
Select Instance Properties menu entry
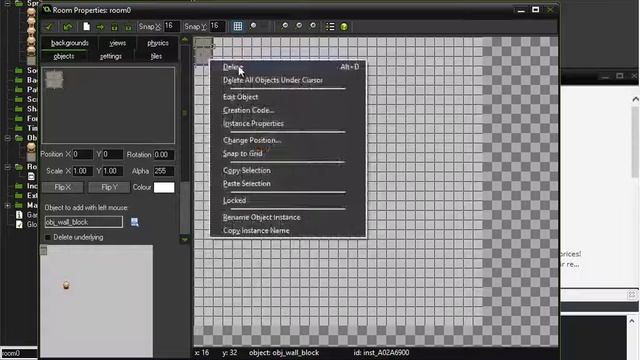[x=288, y=124]
